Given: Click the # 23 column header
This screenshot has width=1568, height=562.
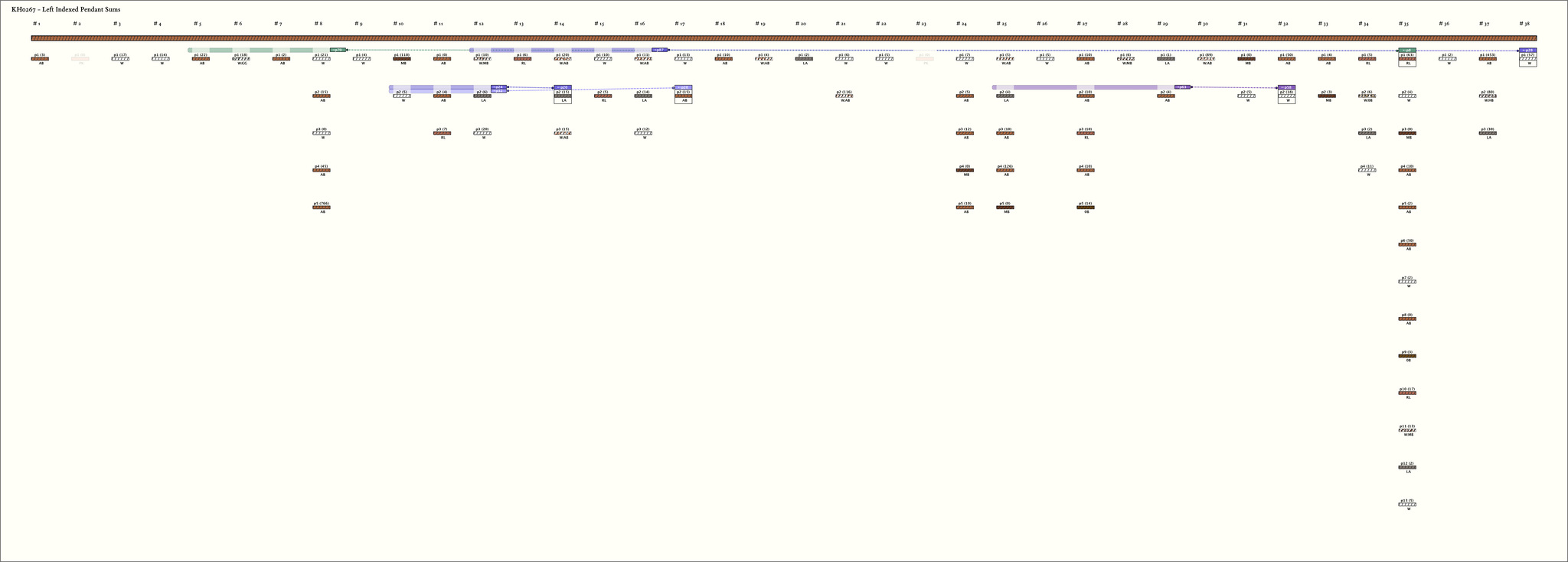Looking at the screenshot, I should click(x=920, y=24).
